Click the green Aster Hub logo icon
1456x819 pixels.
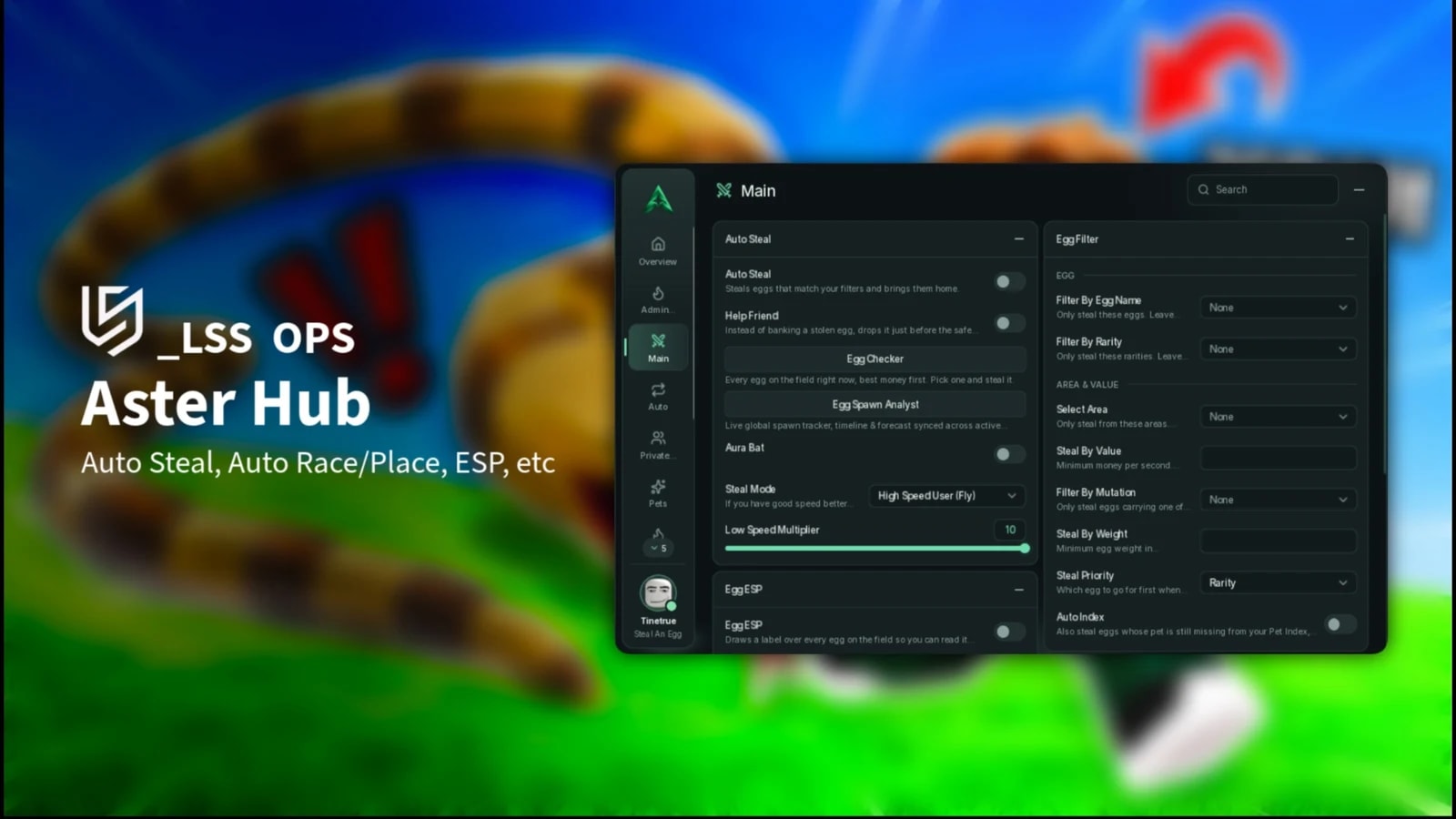coord(659,198)
